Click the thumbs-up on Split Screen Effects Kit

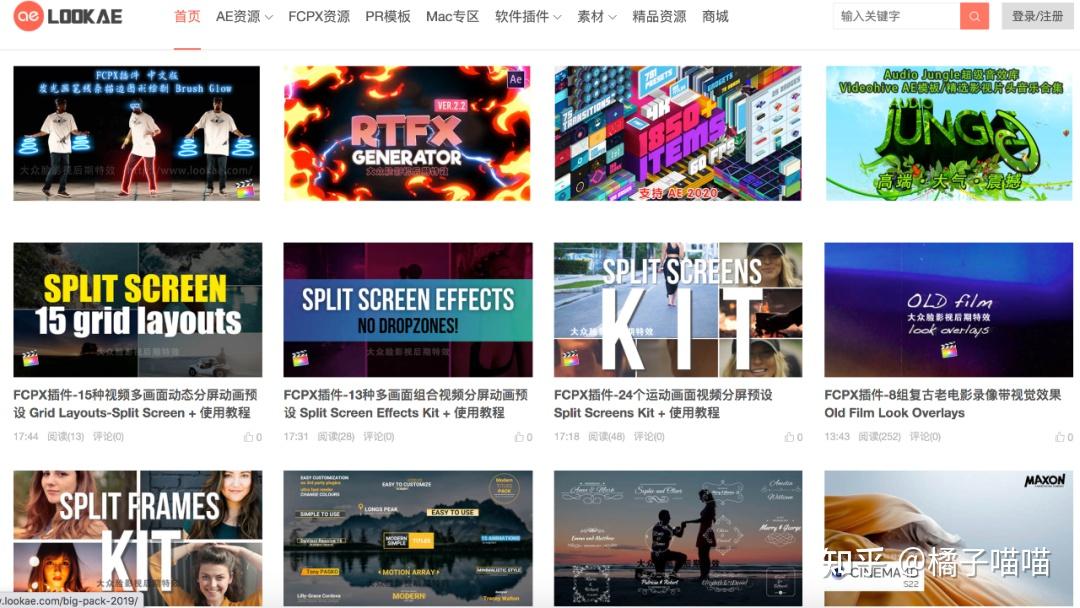[x=521, y=437]
